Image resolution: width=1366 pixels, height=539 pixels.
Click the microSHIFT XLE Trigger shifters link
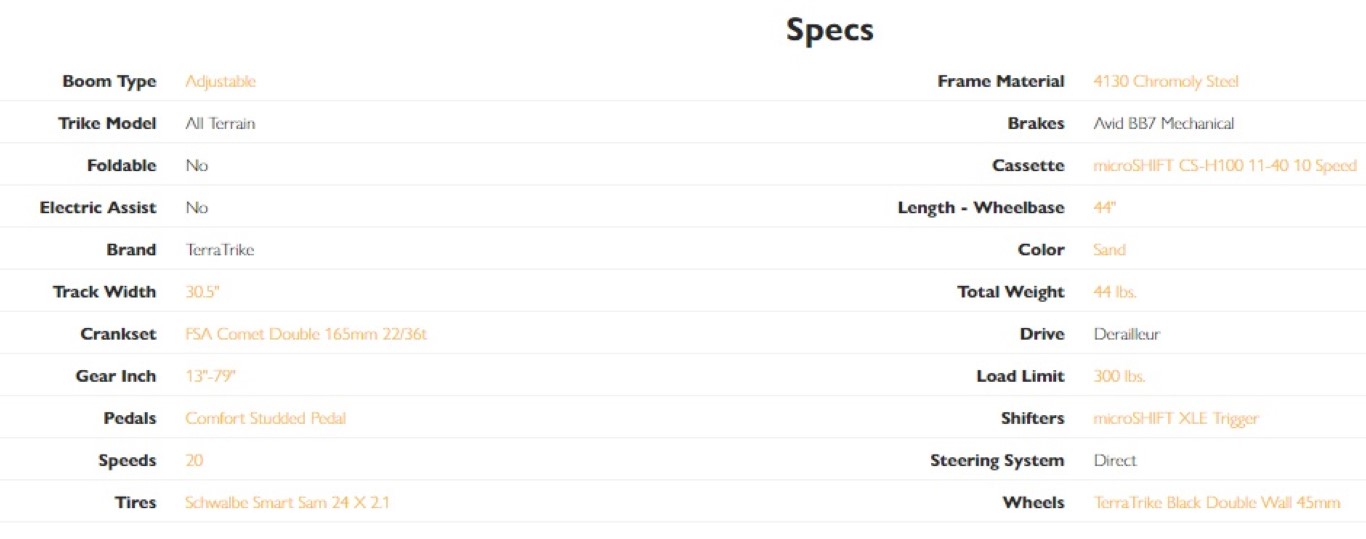point(1175,417)
